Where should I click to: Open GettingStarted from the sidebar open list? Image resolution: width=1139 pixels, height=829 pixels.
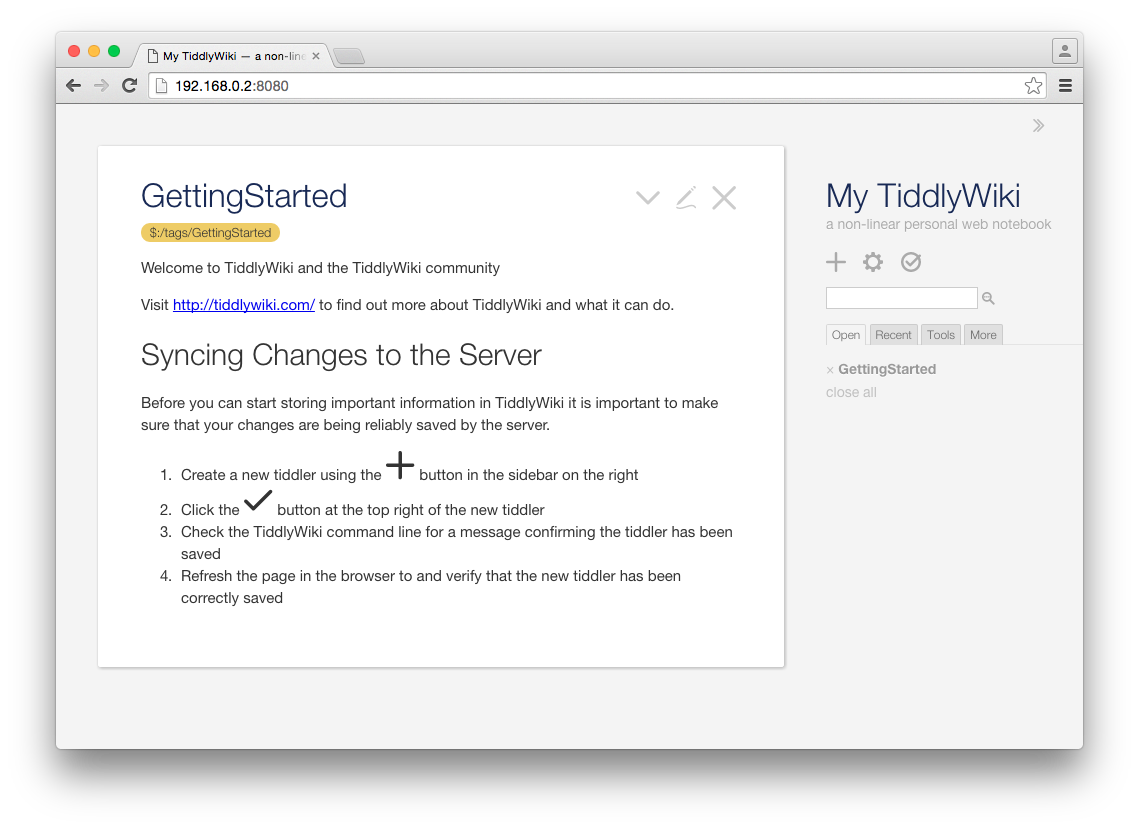pos(887,369)
